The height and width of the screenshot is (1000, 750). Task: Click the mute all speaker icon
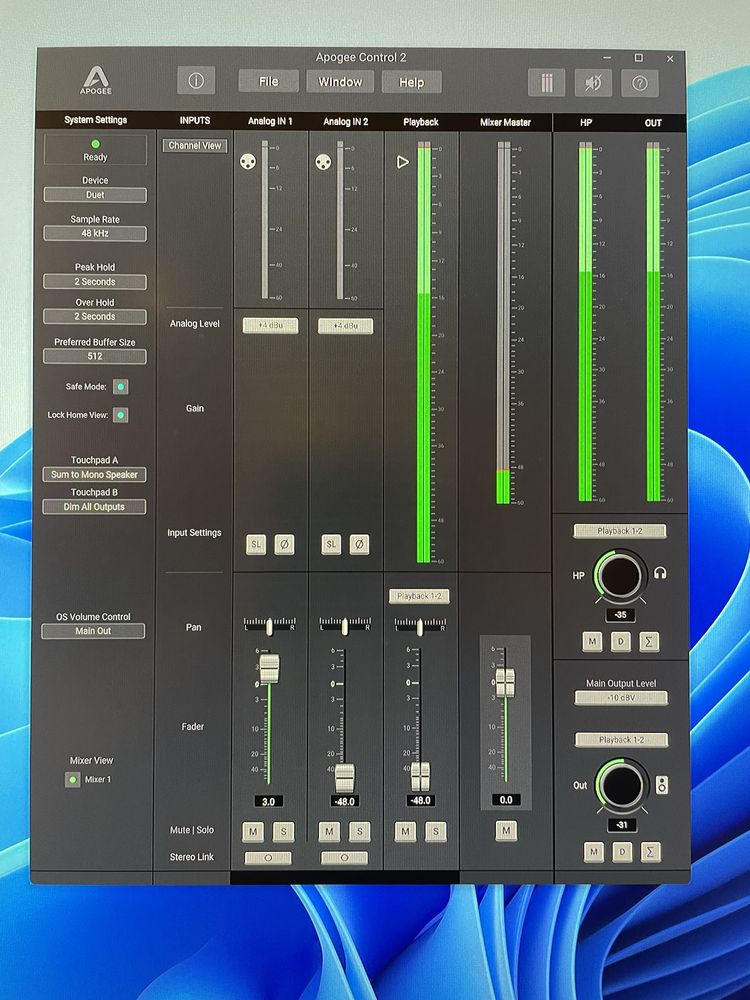coord(593,83)
